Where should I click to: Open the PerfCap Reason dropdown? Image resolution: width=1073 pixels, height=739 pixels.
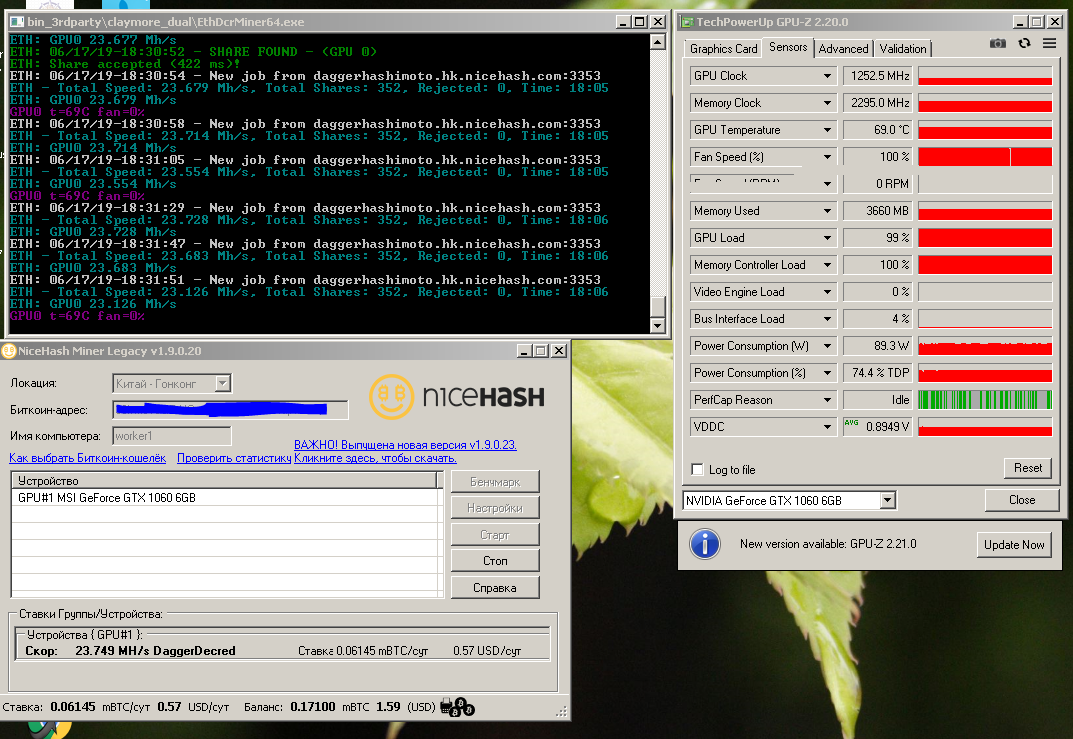pos(827,400)
